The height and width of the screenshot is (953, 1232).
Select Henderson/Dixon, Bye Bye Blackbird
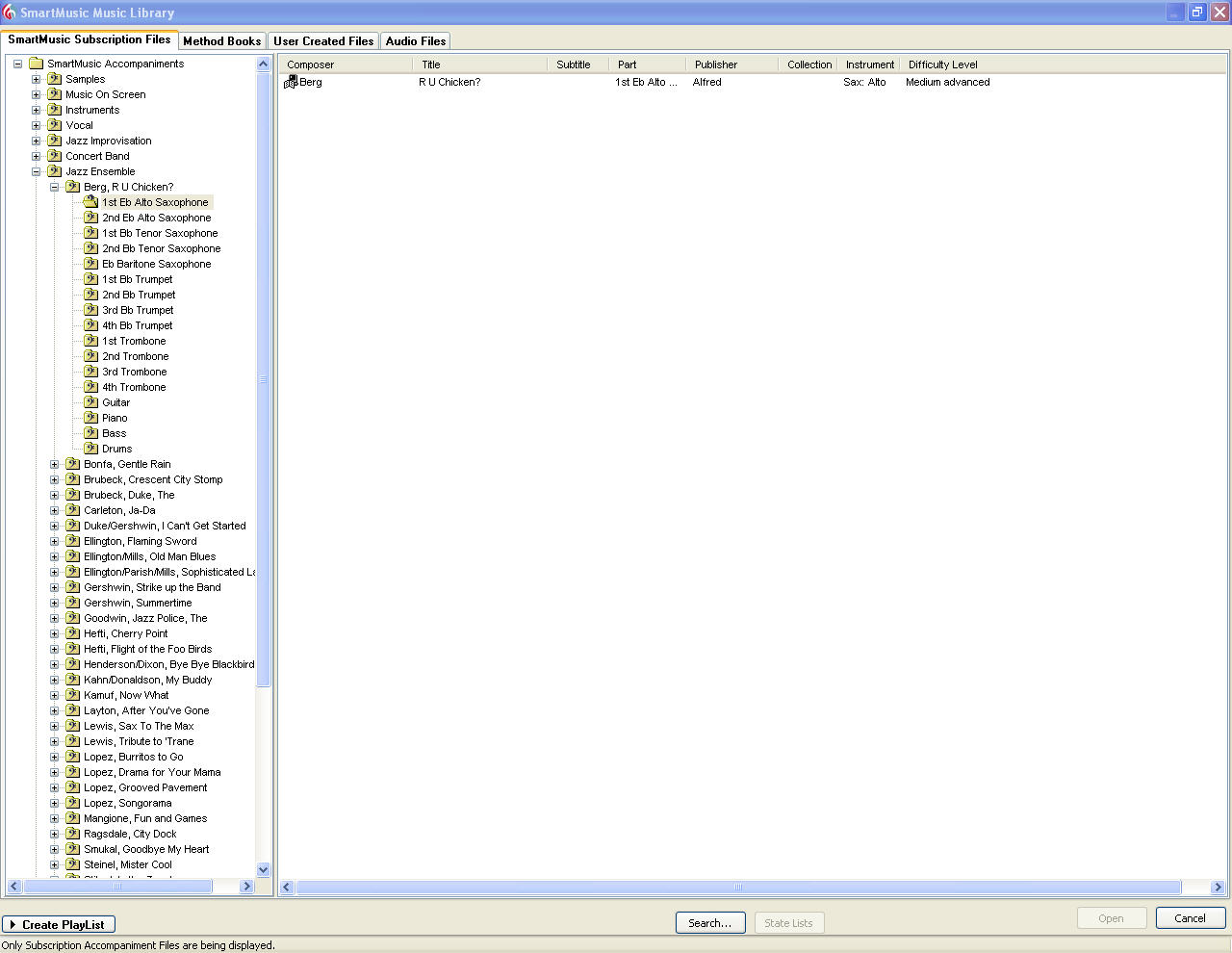point(169,664)
